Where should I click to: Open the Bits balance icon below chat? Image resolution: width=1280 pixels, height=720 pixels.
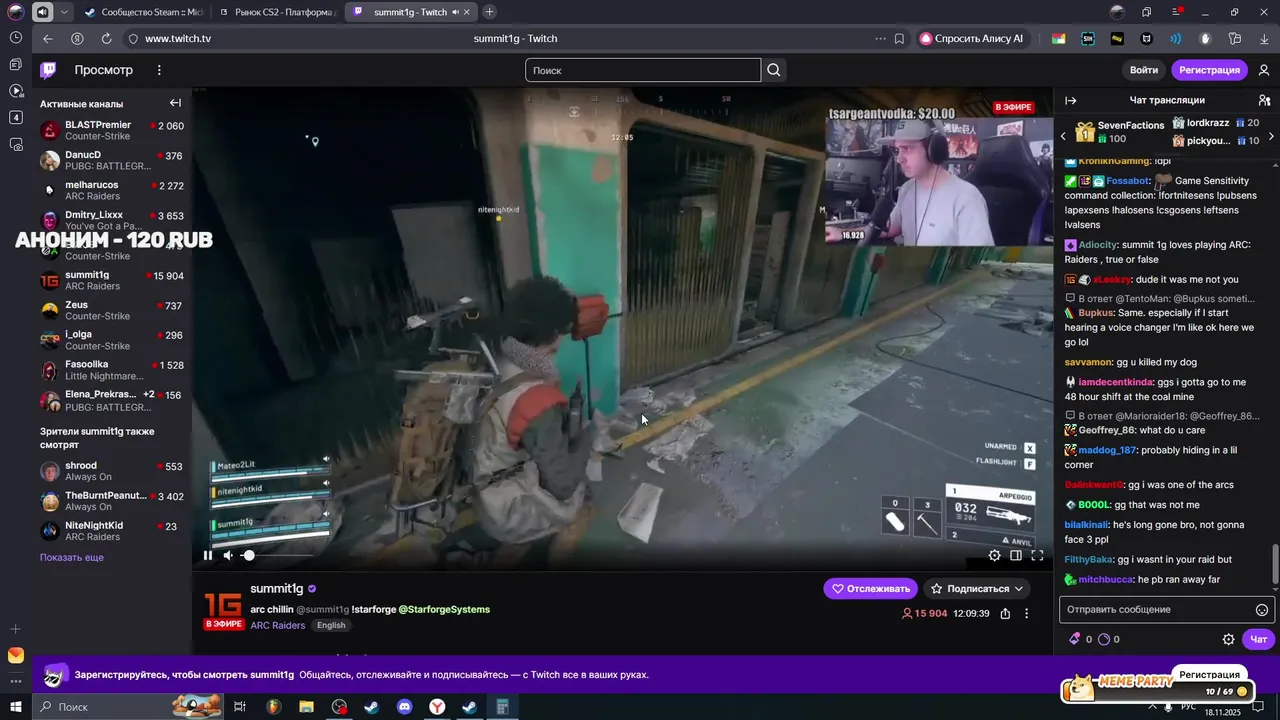pos(1075,639)
